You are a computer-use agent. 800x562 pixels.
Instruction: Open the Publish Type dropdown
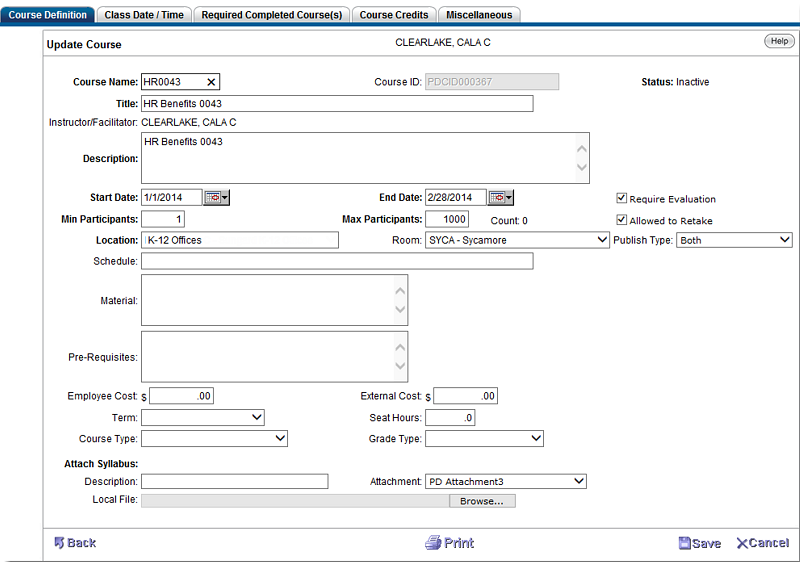pyautogui.click(x=734, y=240)
